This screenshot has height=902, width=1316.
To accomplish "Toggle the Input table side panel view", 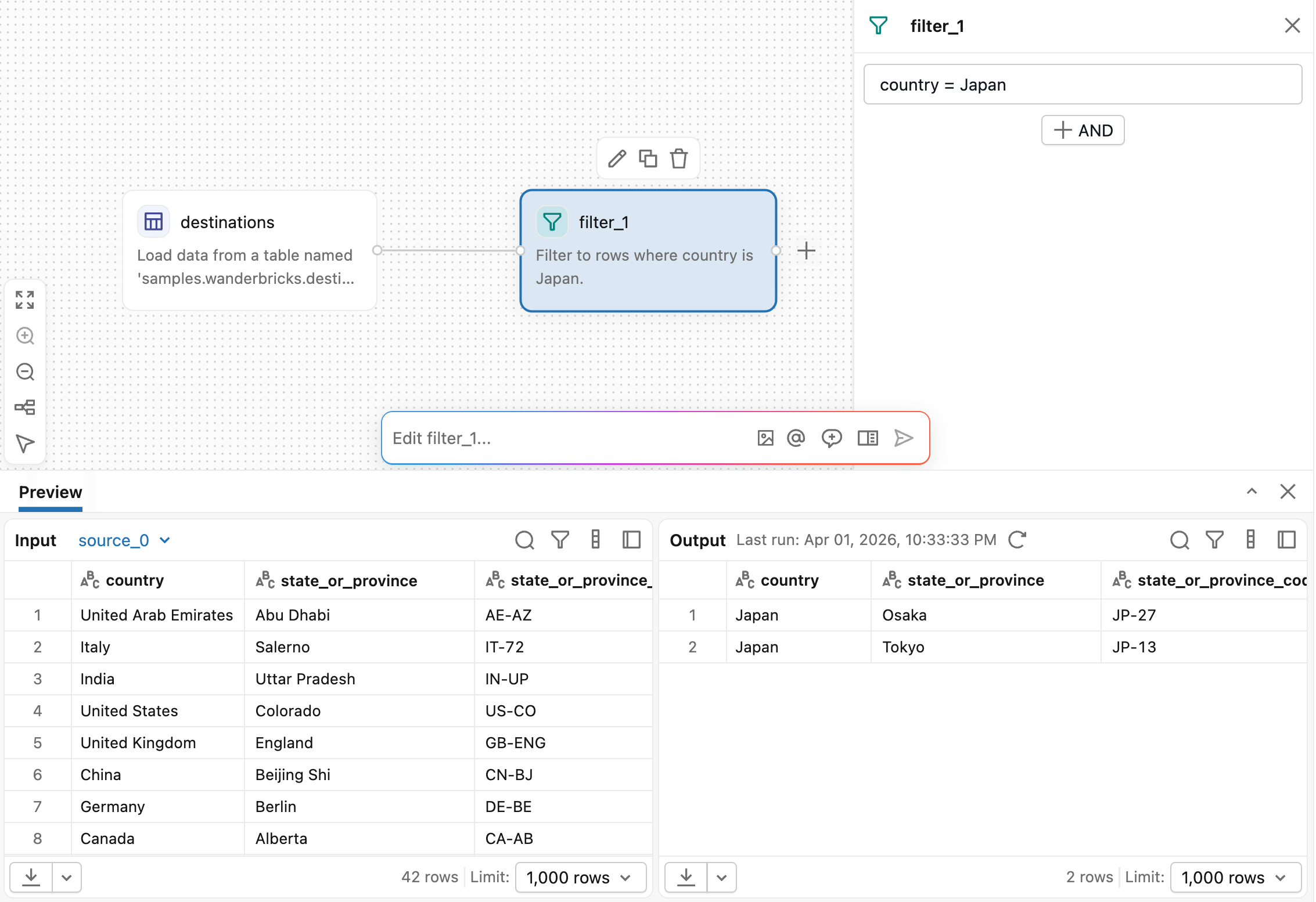I will 631,540.
